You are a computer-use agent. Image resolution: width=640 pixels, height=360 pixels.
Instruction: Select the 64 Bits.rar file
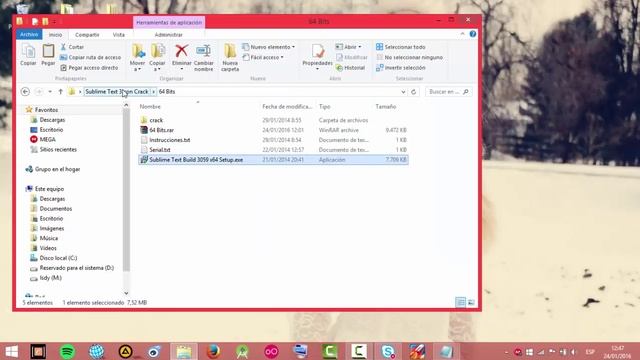tap(161, 130)
